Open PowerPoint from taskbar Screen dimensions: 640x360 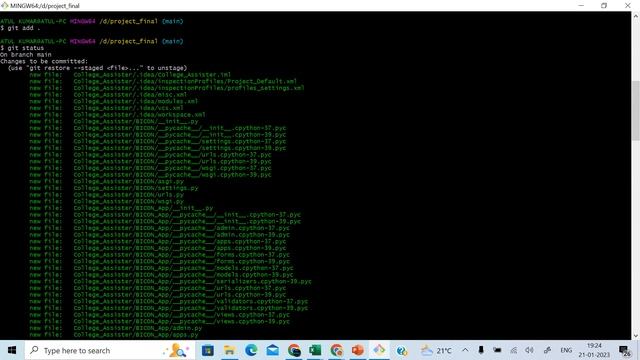click(x=358, y=350)
